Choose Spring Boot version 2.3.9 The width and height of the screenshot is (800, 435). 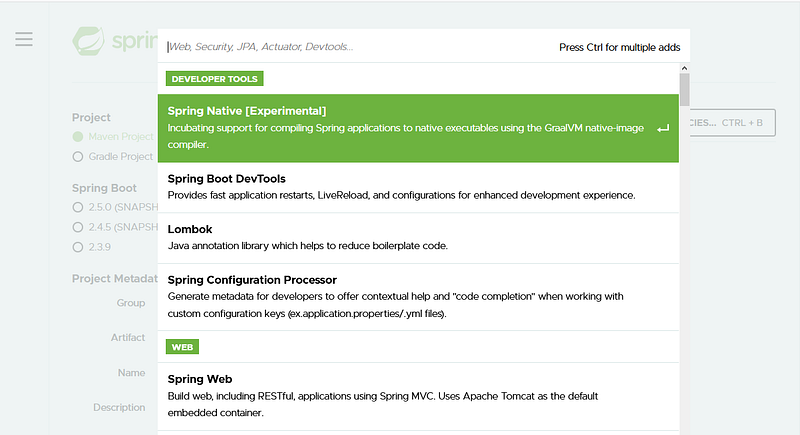click(x=78, y=245)
